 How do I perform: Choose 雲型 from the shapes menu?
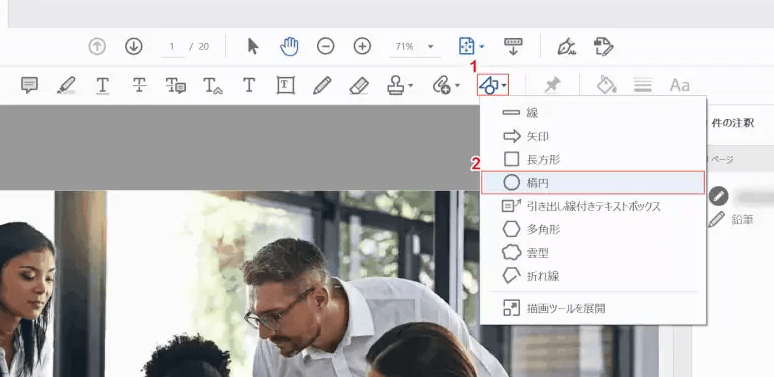coord(593,253)
